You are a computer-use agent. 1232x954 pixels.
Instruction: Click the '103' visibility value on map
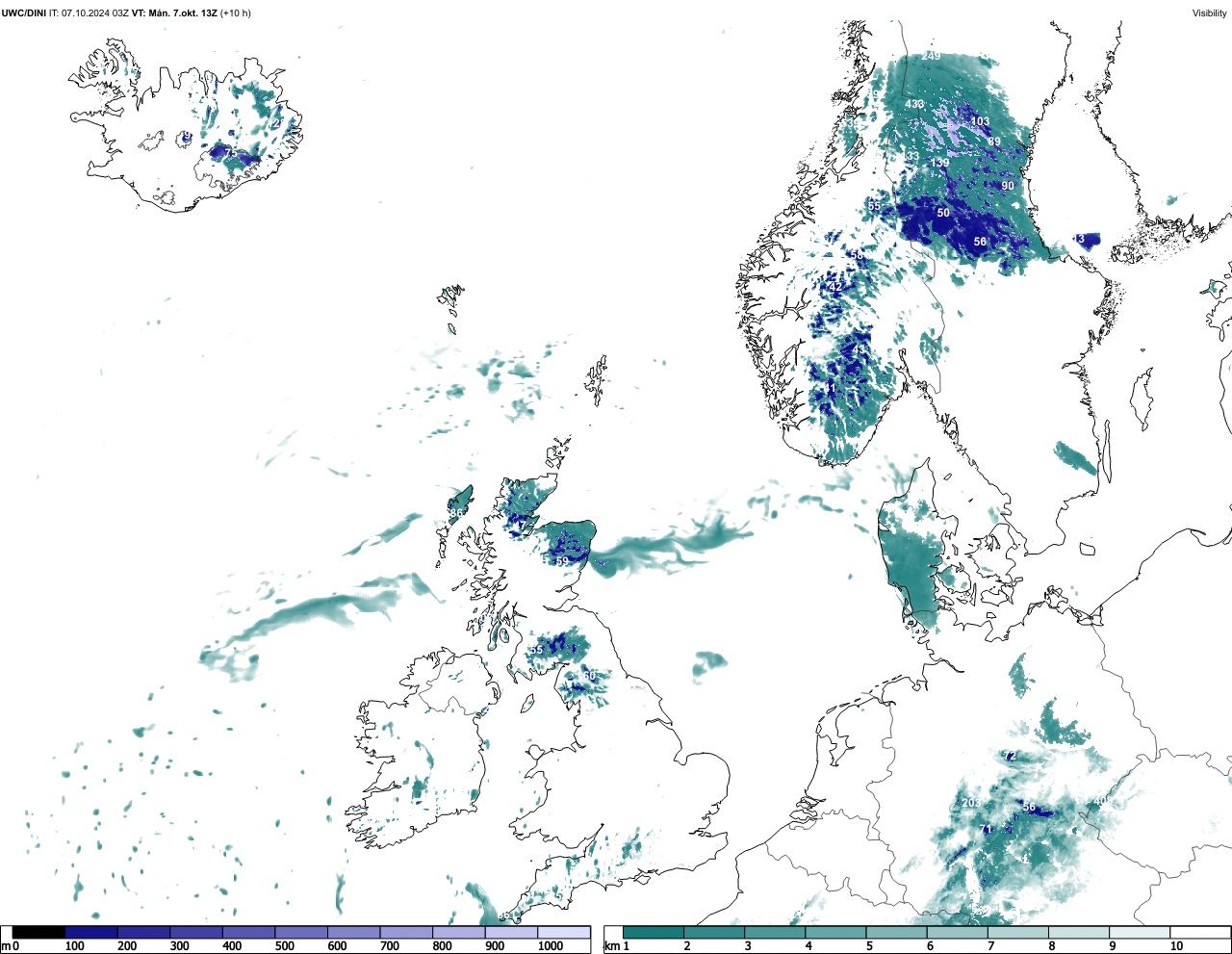tap(980, 121)
